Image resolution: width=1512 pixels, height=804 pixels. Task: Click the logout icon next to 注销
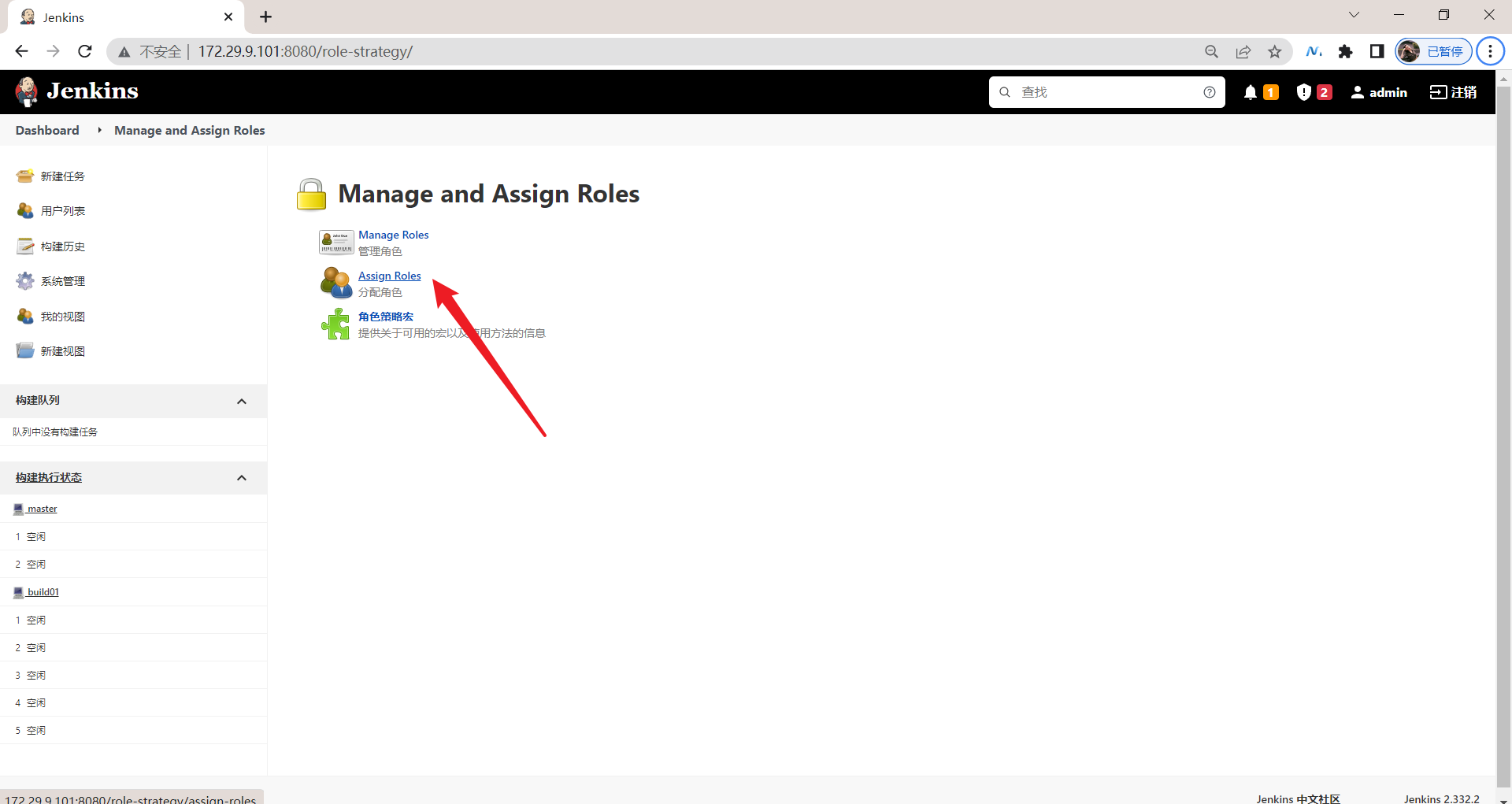point(1439,92)
